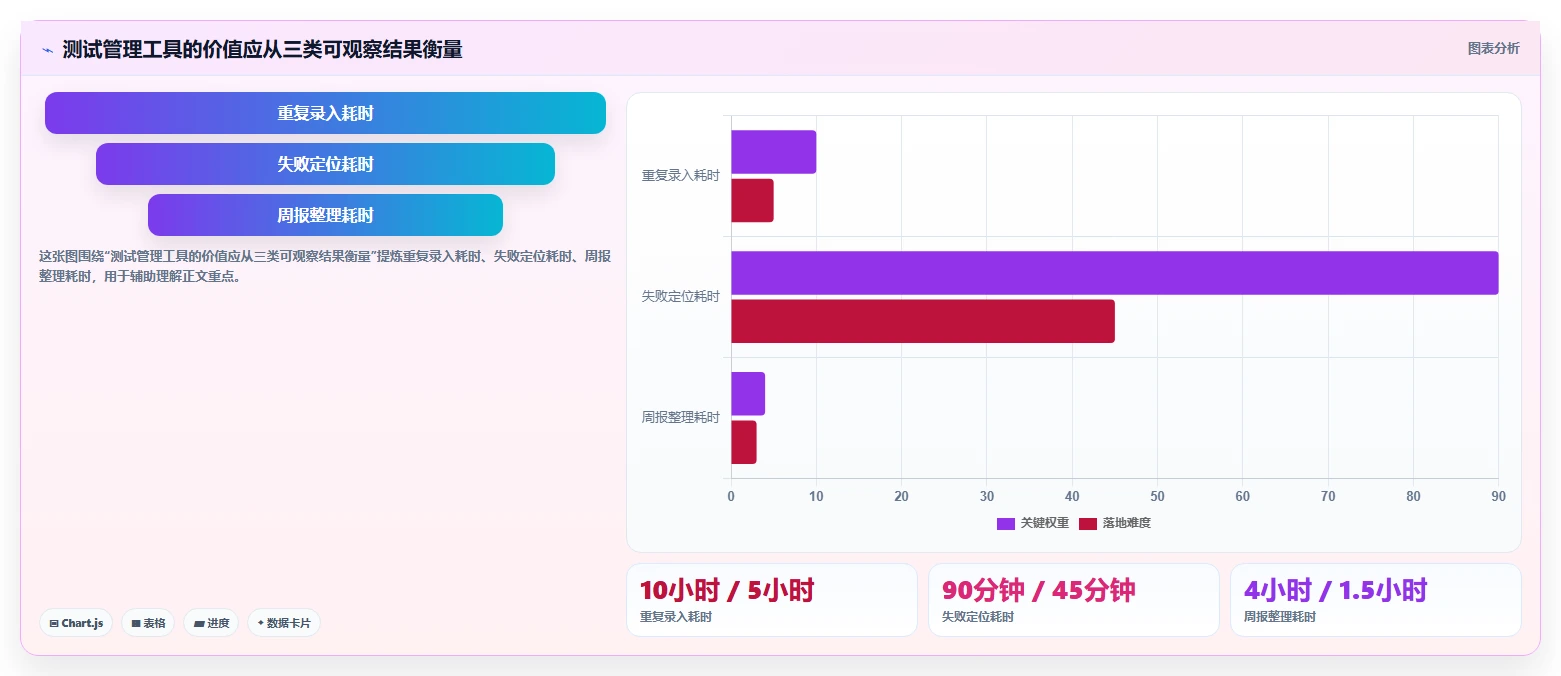The height and width of the screenshot is (676, 1561).
Task: Select the 重复录入耗时 funnel bar
Action: [325, 113]
